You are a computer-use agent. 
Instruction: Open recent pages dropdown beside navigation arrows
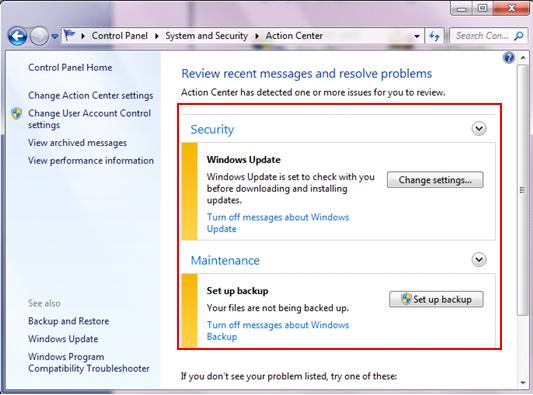click(55, 36)
